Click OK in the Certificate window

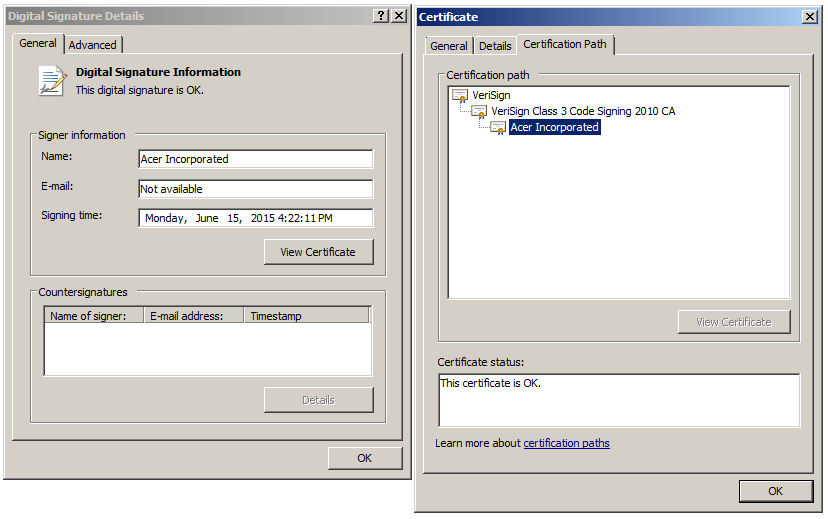click(776, 492)
